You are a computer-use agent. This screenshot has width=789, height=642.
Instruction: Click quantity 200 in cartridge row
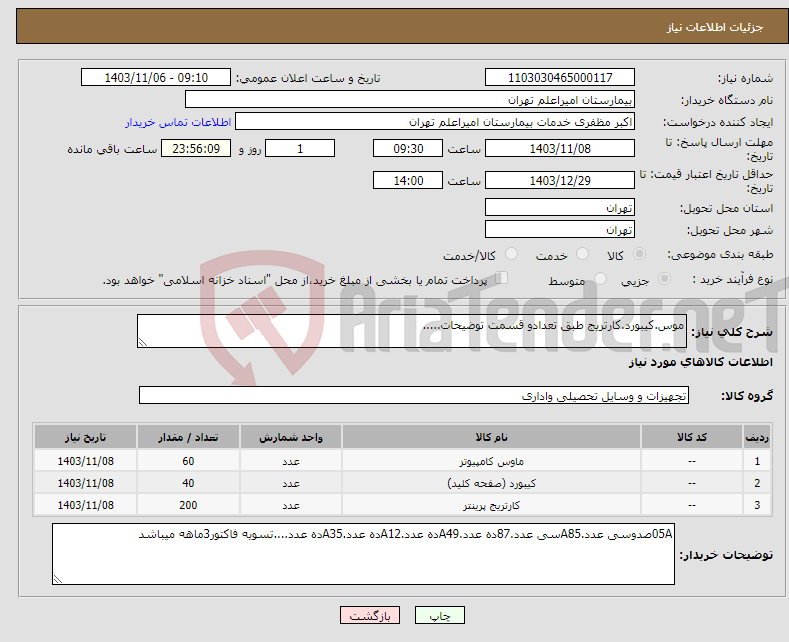(188, 506)
